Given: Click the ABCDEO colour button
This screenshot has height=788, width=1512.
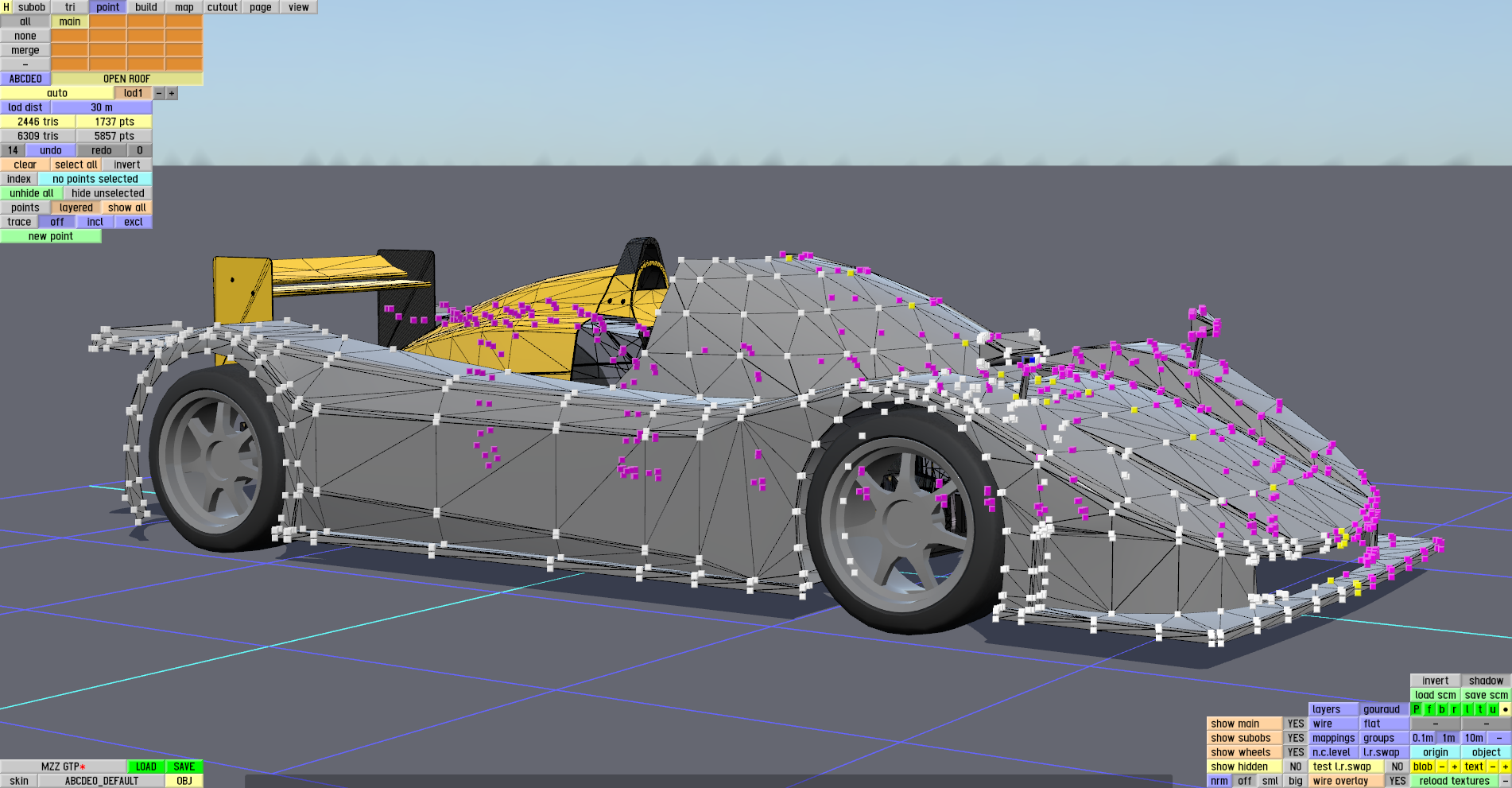Looking at the screenshot, I should point(25,79).
